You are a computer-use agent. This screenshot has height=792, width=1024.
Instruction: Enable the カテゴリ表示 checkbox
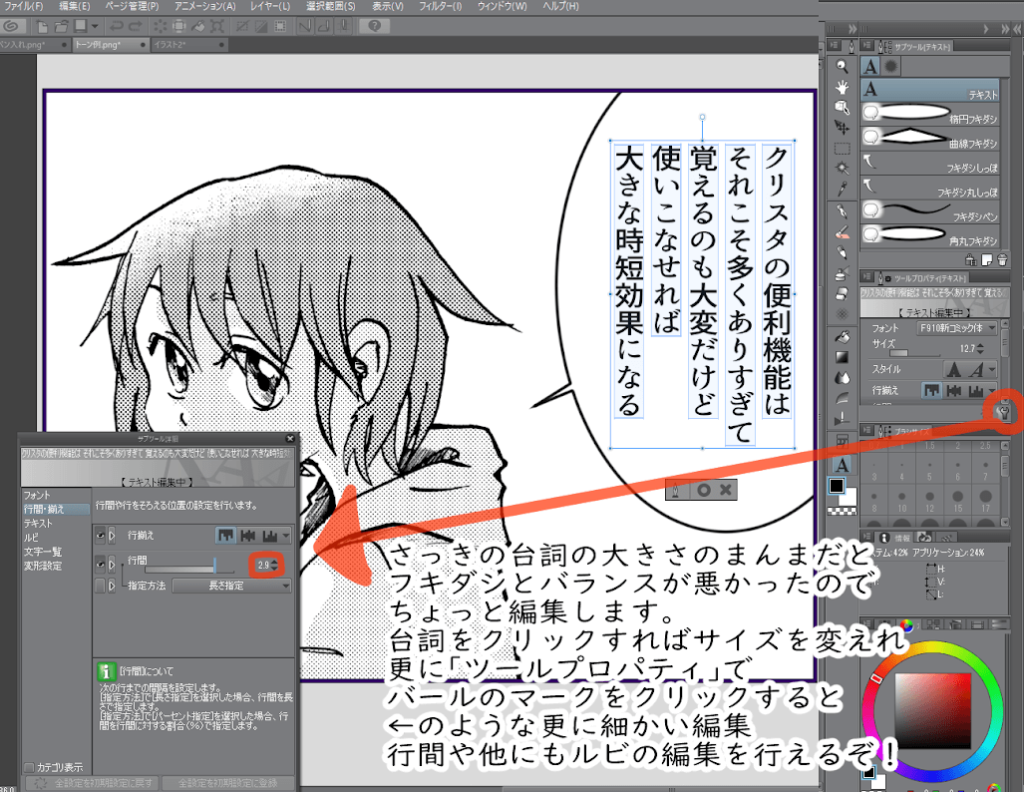click(29, 767)
